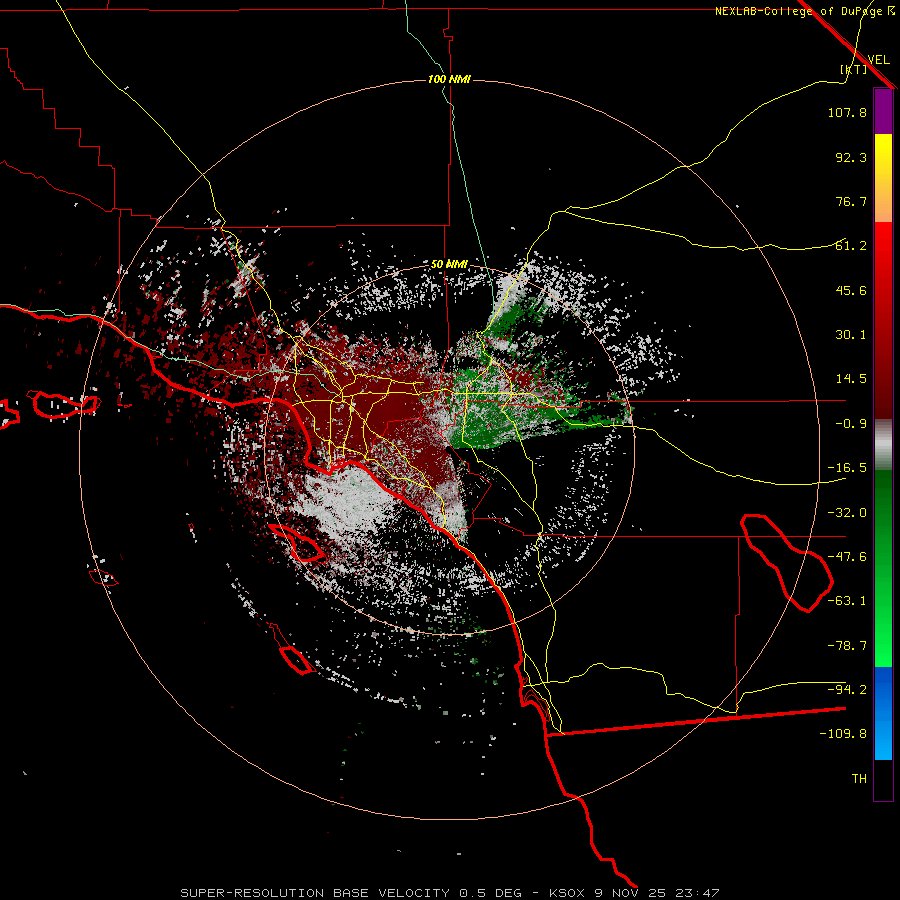Click the 45.6 velocity scale value
Screen dimensions: 900x900
coord(851,290)
